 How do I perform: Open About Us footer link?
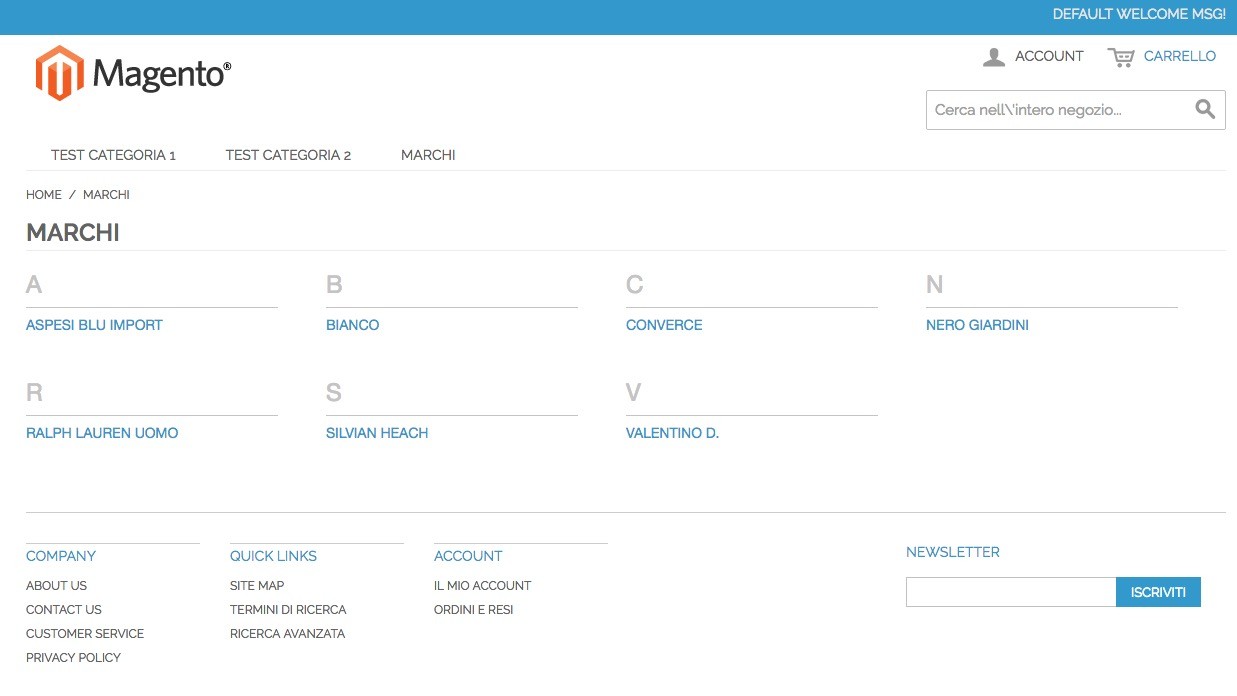(56, 586)
